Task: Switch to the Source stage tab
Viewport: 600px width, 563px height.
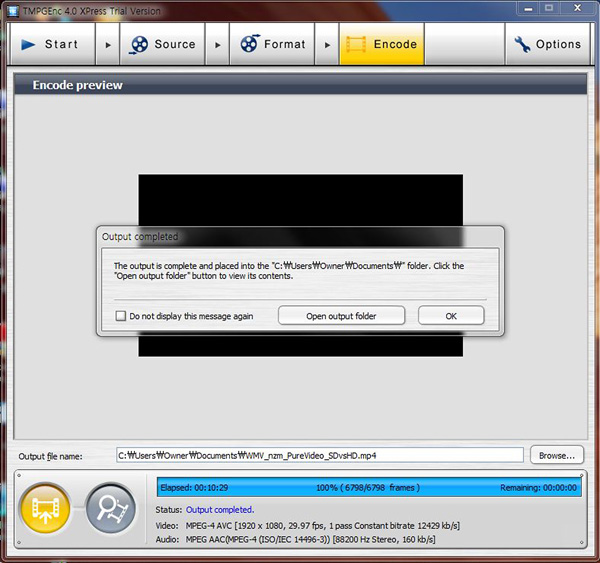Action: coord(162,44)
